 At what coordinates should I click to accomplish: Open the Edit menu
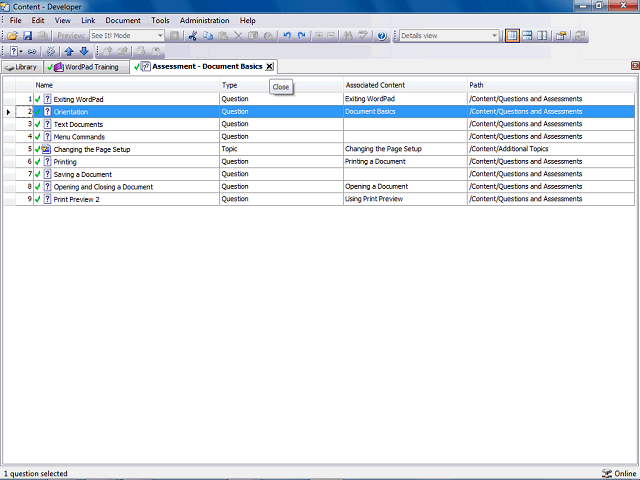[38, 20]
